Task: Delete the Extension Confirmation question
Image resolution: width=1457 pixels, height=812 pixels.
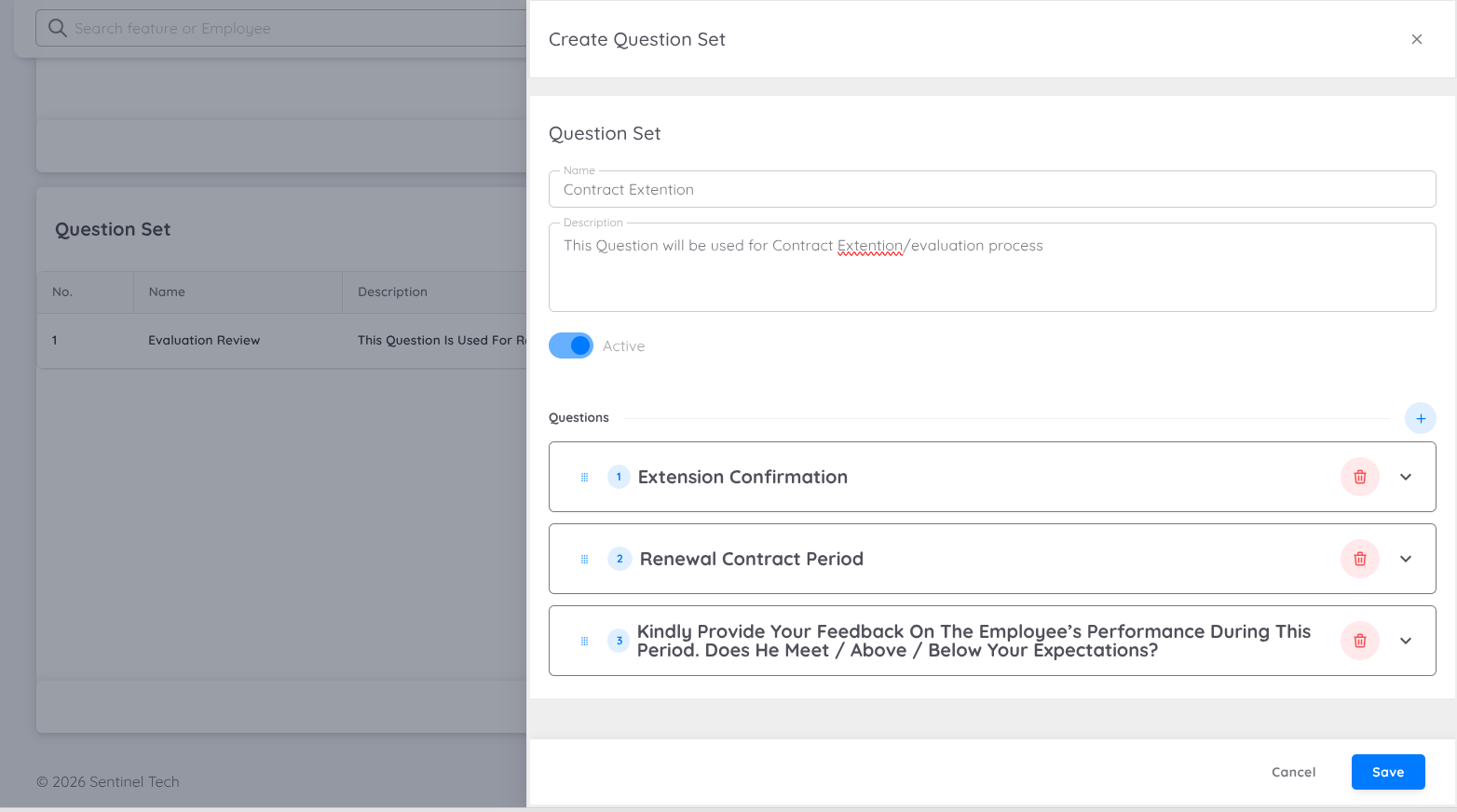Action: 1359,477
